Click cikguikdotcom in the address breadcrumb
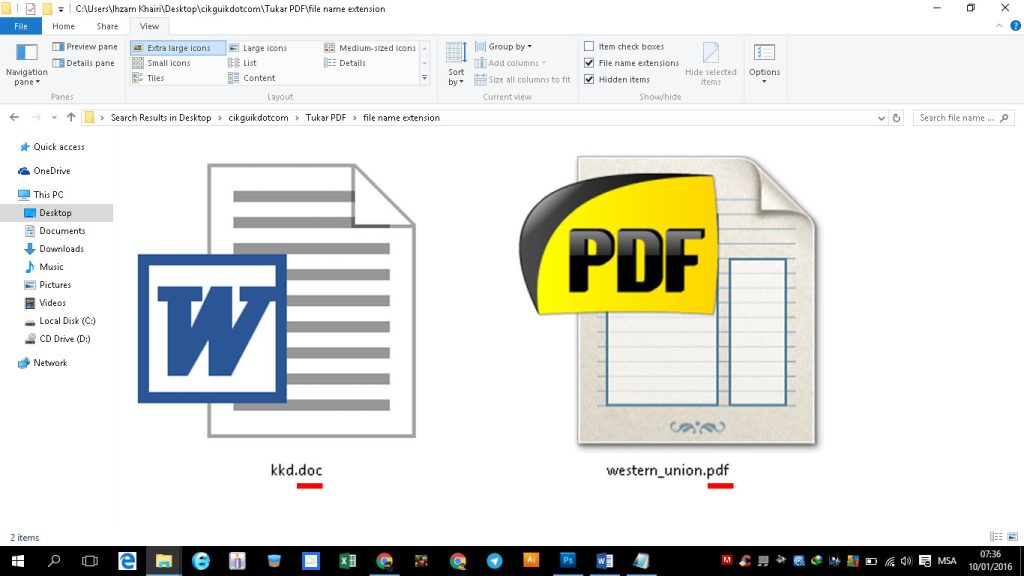The image size is (1024, 576). [258, 118]
